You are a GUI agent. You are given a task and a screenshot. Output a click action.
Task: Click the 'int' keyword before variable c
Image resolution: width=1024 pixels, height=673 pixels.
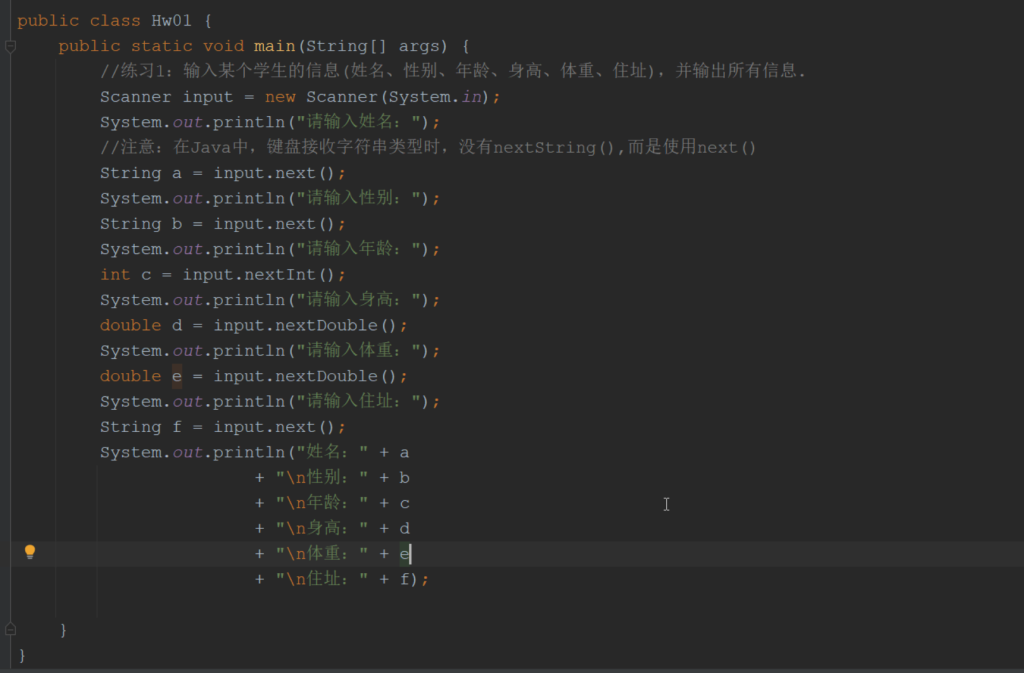click(x=115, y=275)
